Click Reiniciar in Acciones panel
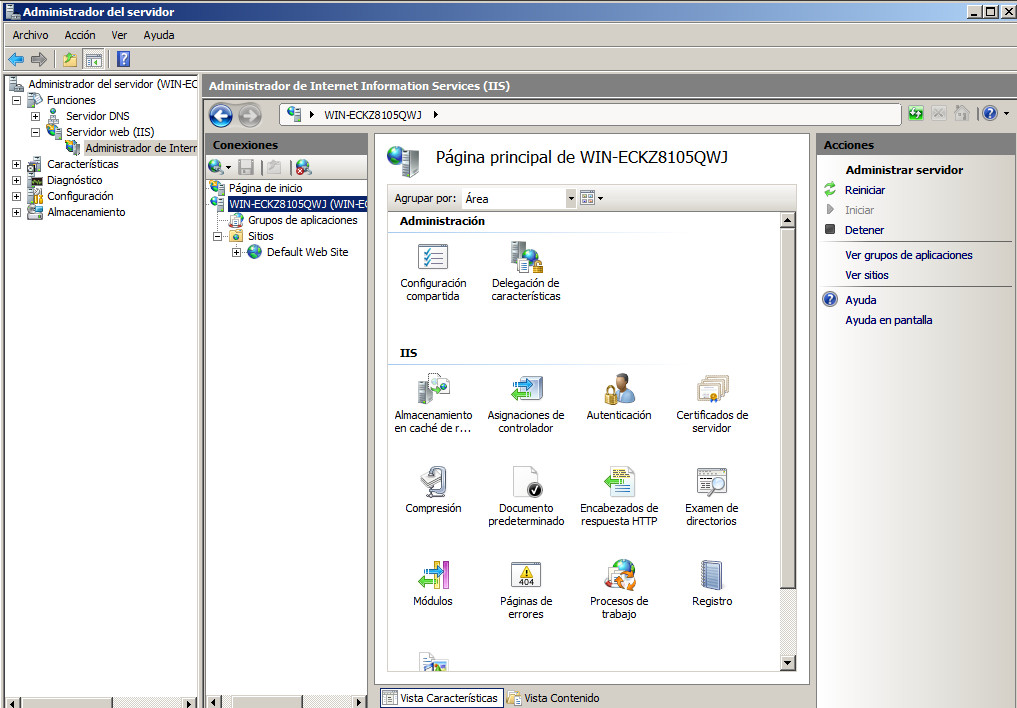Viewport: 1017px width, 708px height. coord(864,190)
